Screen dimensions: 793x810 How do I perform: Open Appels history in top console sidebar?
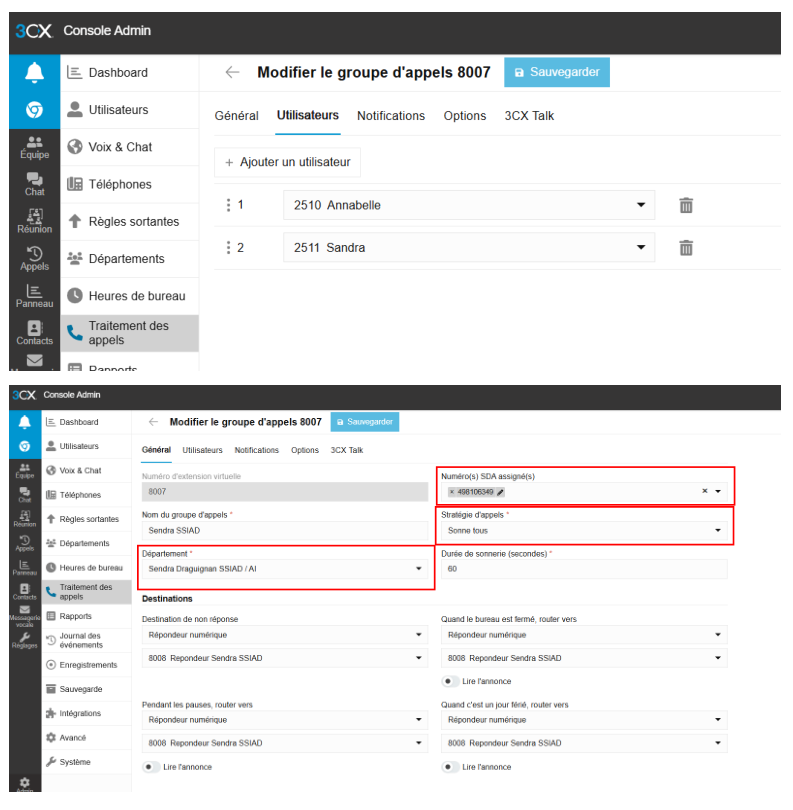tap(35, 258)
